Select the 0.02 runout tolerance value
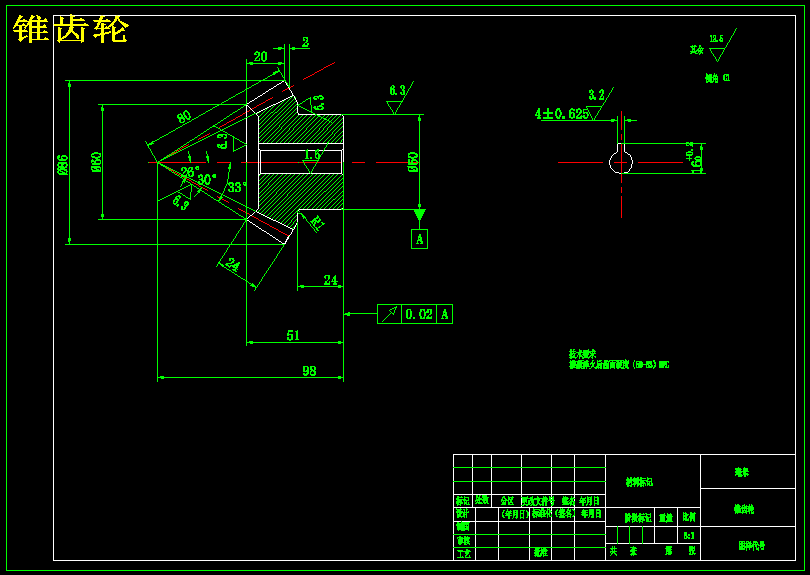This screenshot has height=575, width=810. [x=418, y=314]
